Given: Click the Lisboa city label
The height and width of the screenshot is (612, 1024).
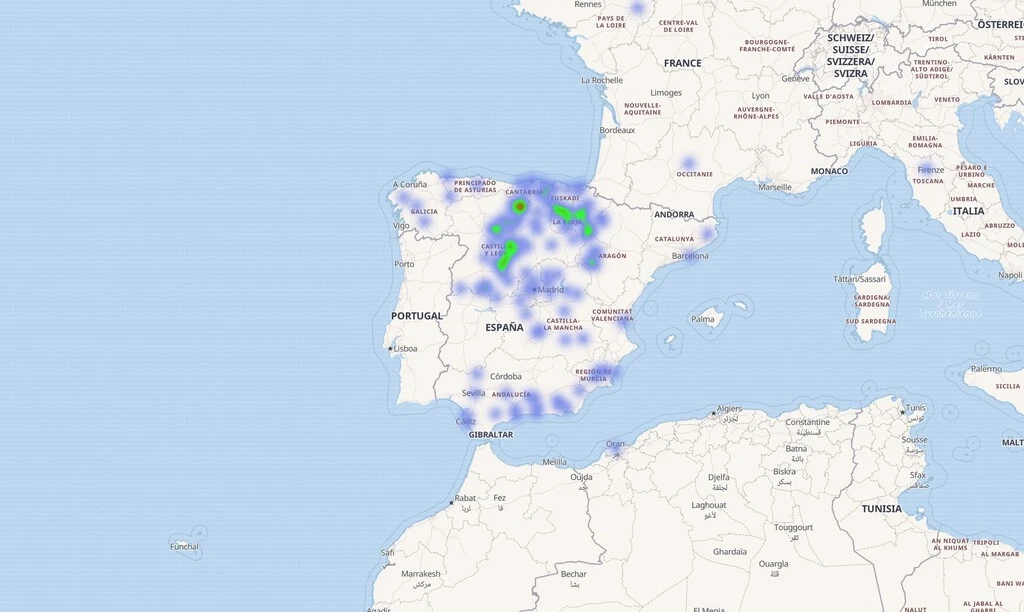Looking at the screenshot, I should [x=405, y=349].
